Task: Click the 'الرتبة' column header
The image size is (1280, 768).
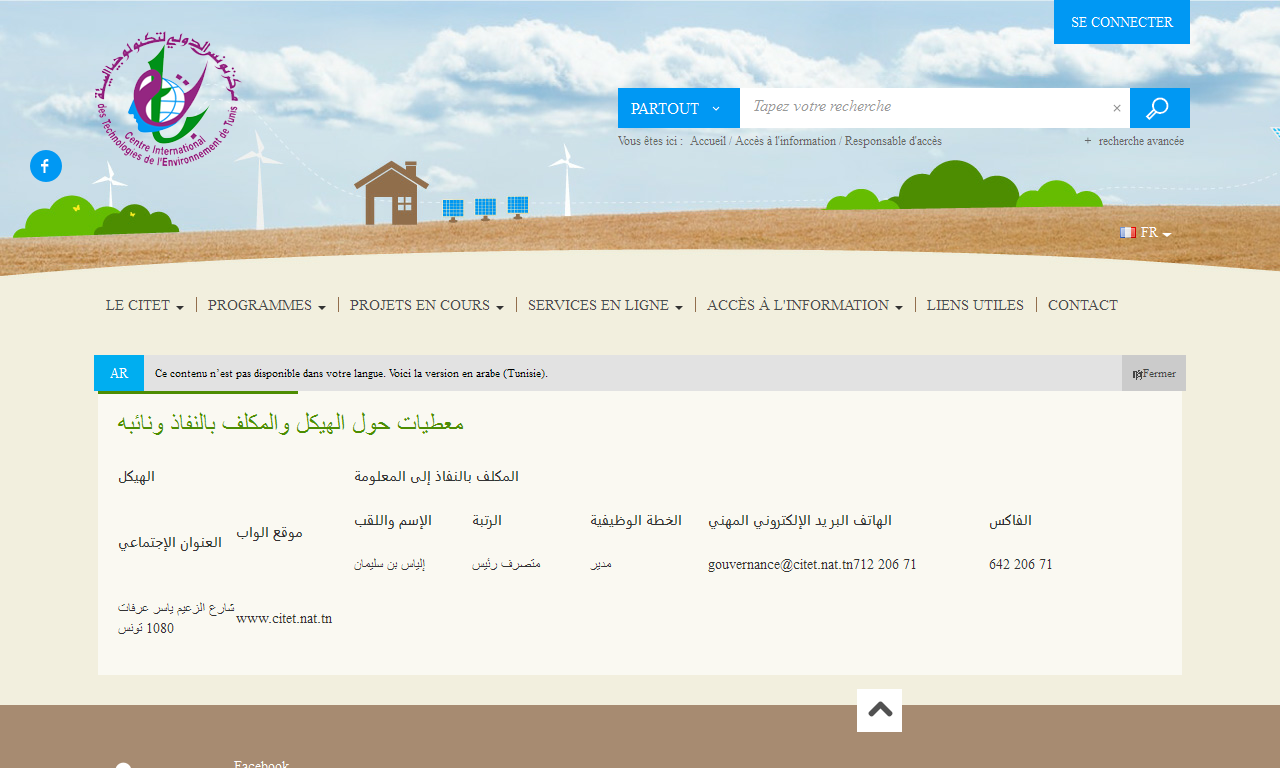Action: click(487, 520)
